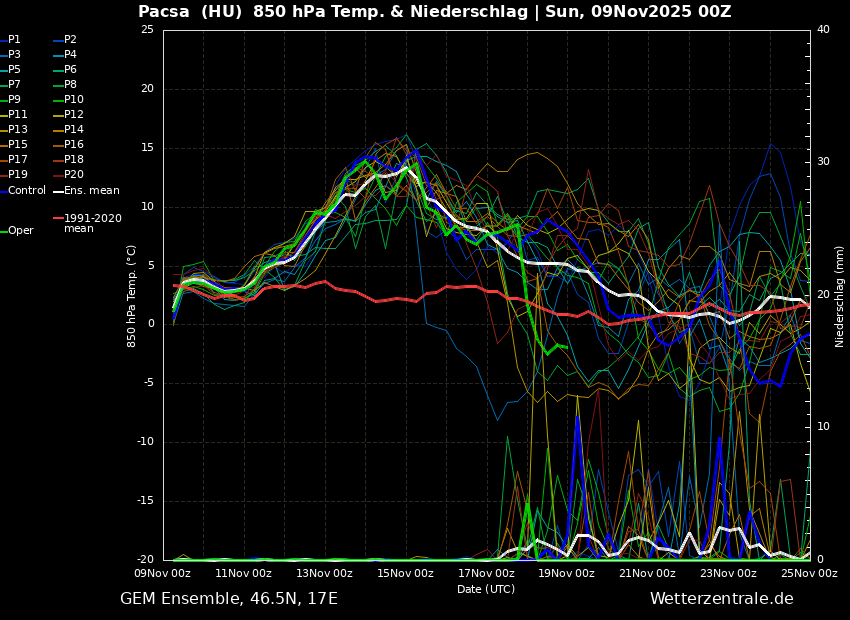Click the 25Nov 00z date tick
Viewport: 850px width, 620px height.
[809, 573]
